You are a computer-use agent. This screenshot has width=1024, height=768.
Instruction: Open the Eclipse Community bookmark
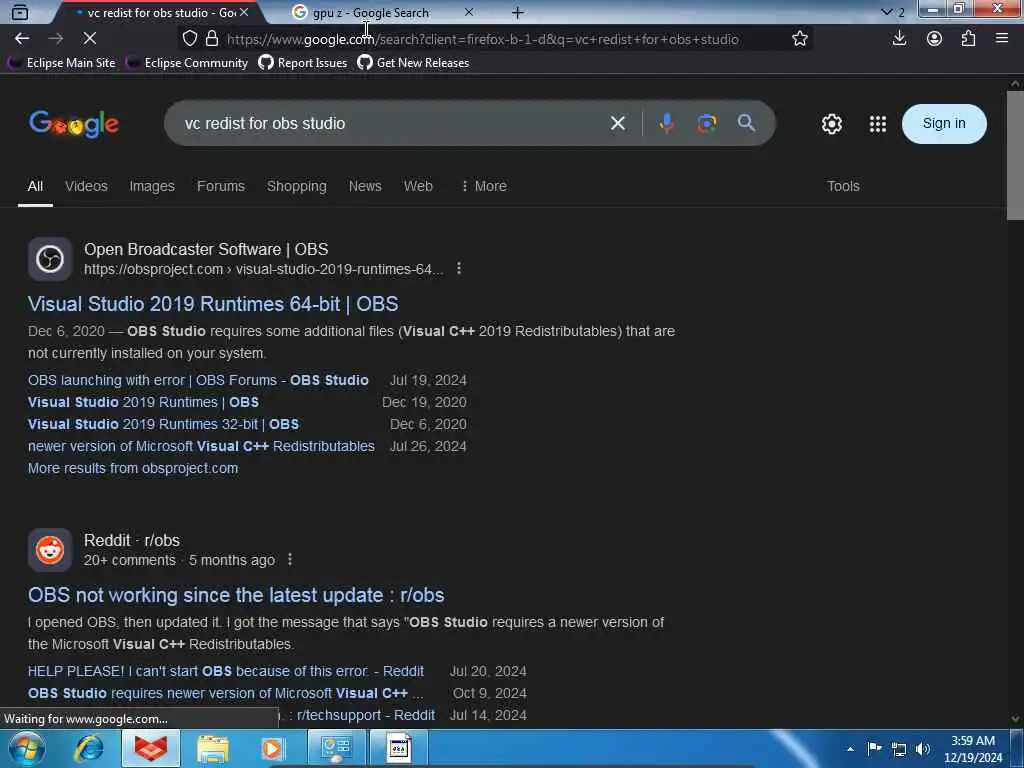pyautogui.click(x=187, y=63)
